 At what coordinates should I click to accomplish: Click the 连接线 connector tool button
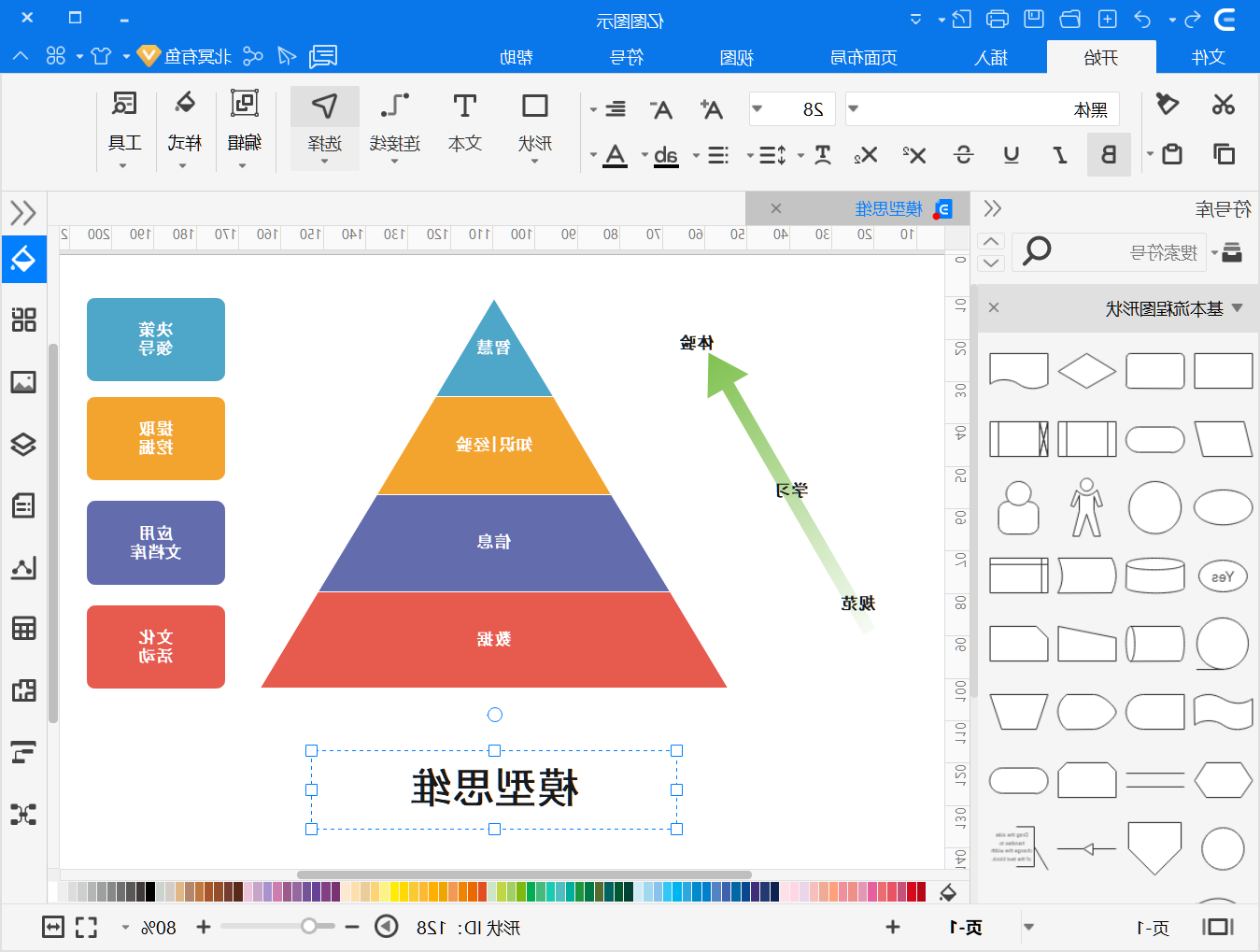(394, 128)
